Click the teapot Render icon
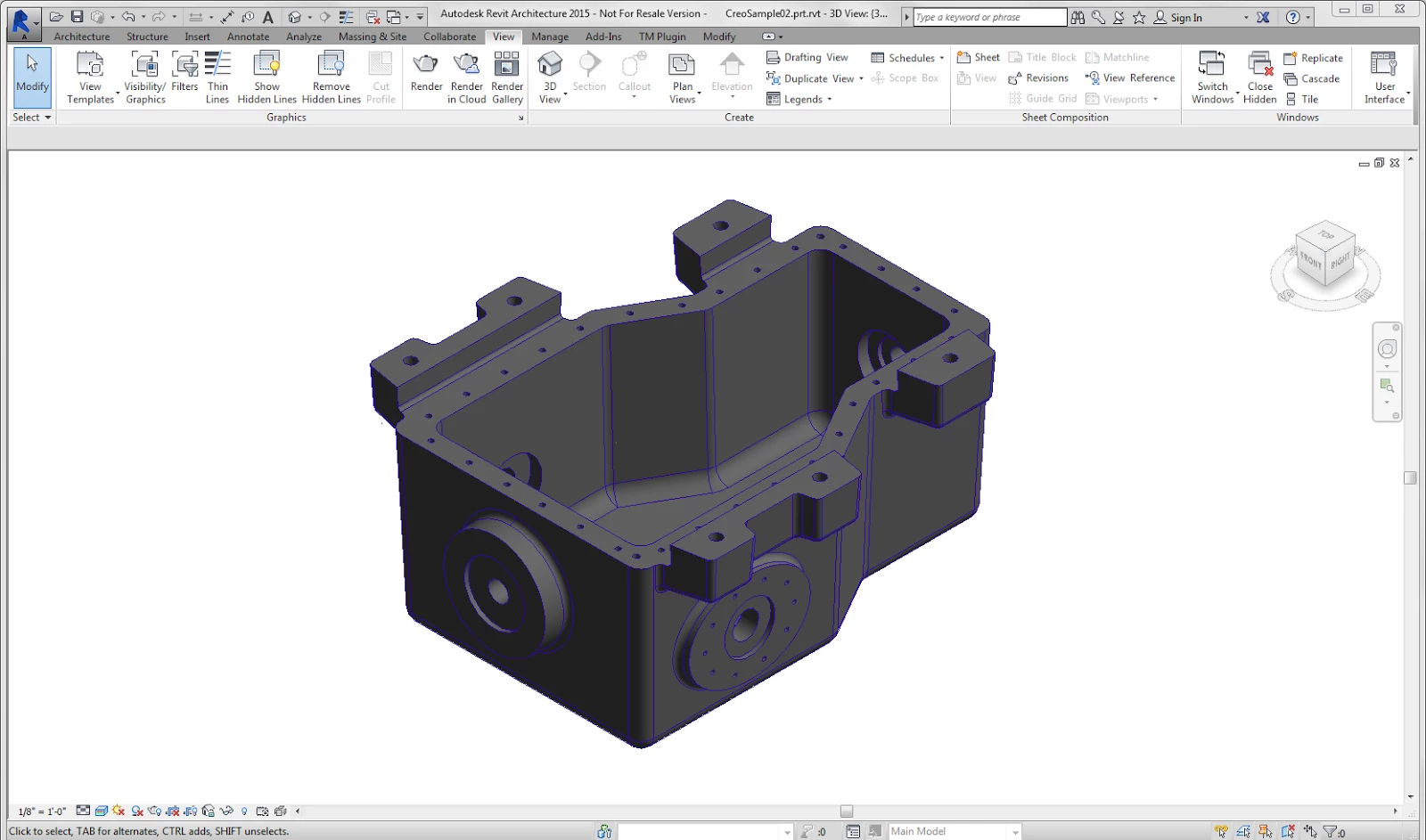The width and height of the screenshot is (1426, 840). [426, 71]
